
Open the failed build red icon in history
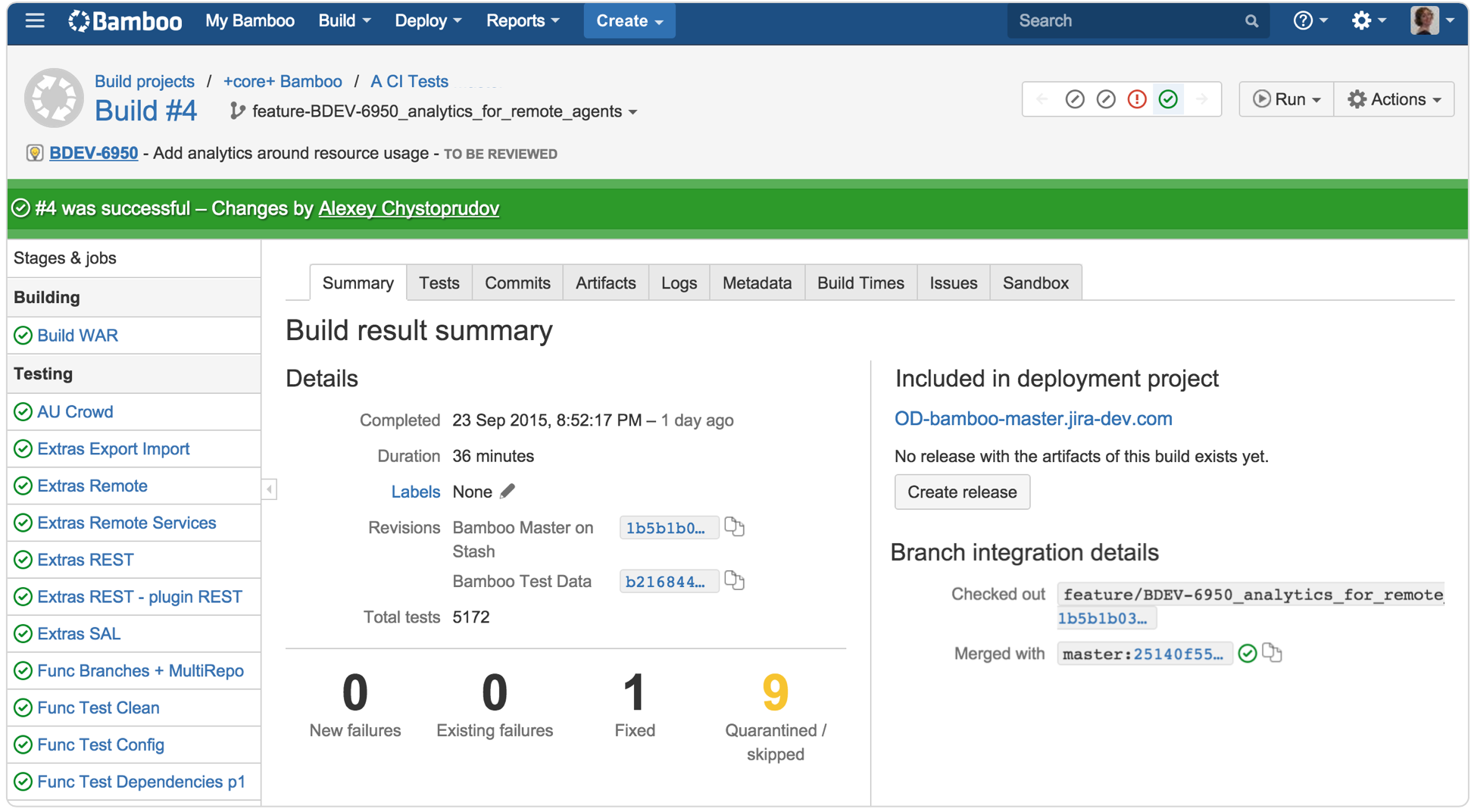coord(1137,99)
